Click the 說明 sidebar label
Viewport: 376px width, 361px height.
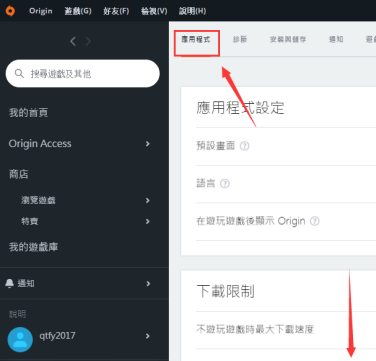coord(17,314)
